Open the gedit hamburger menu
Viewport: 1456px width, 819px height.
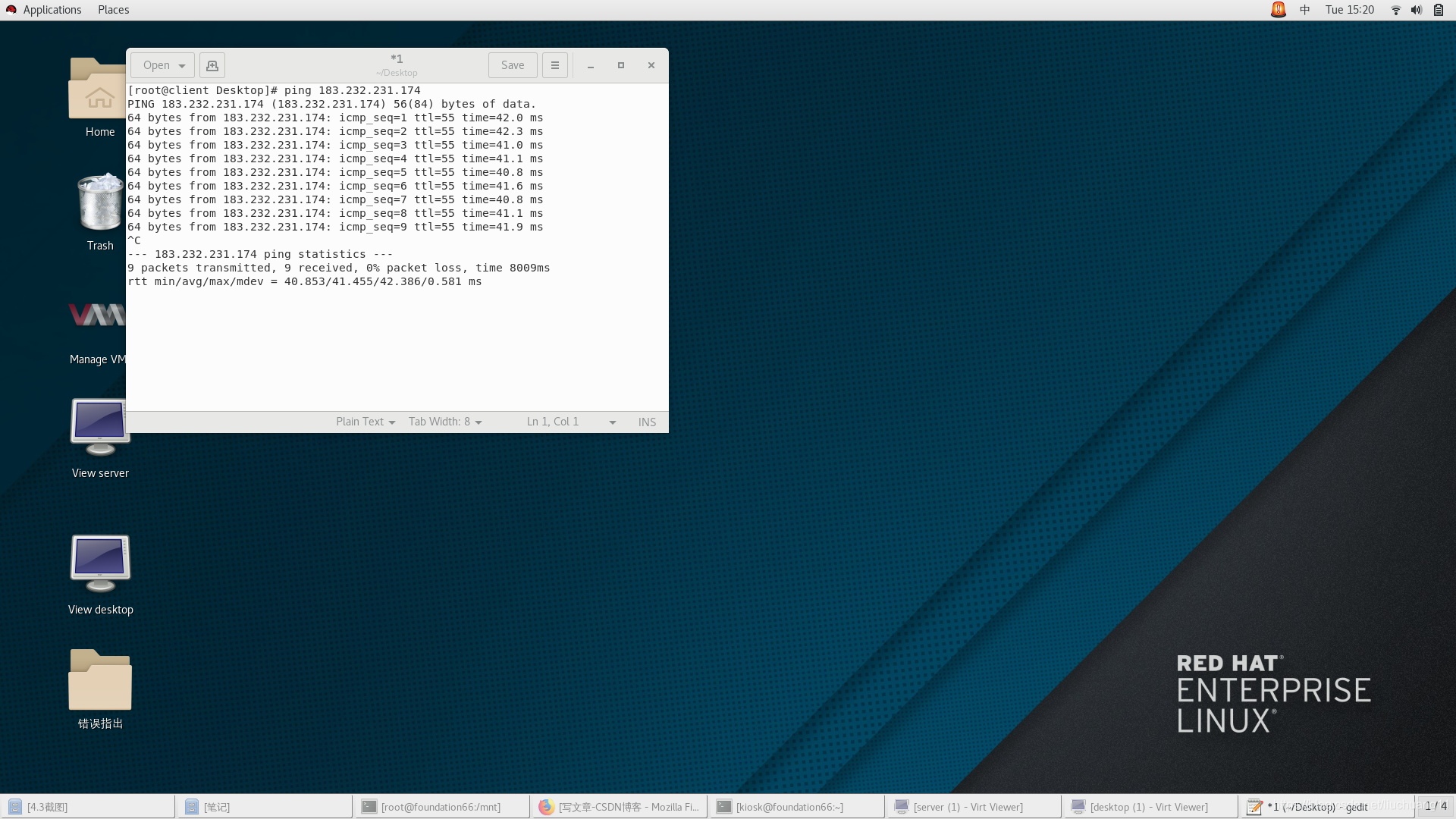tap(555, 65)
